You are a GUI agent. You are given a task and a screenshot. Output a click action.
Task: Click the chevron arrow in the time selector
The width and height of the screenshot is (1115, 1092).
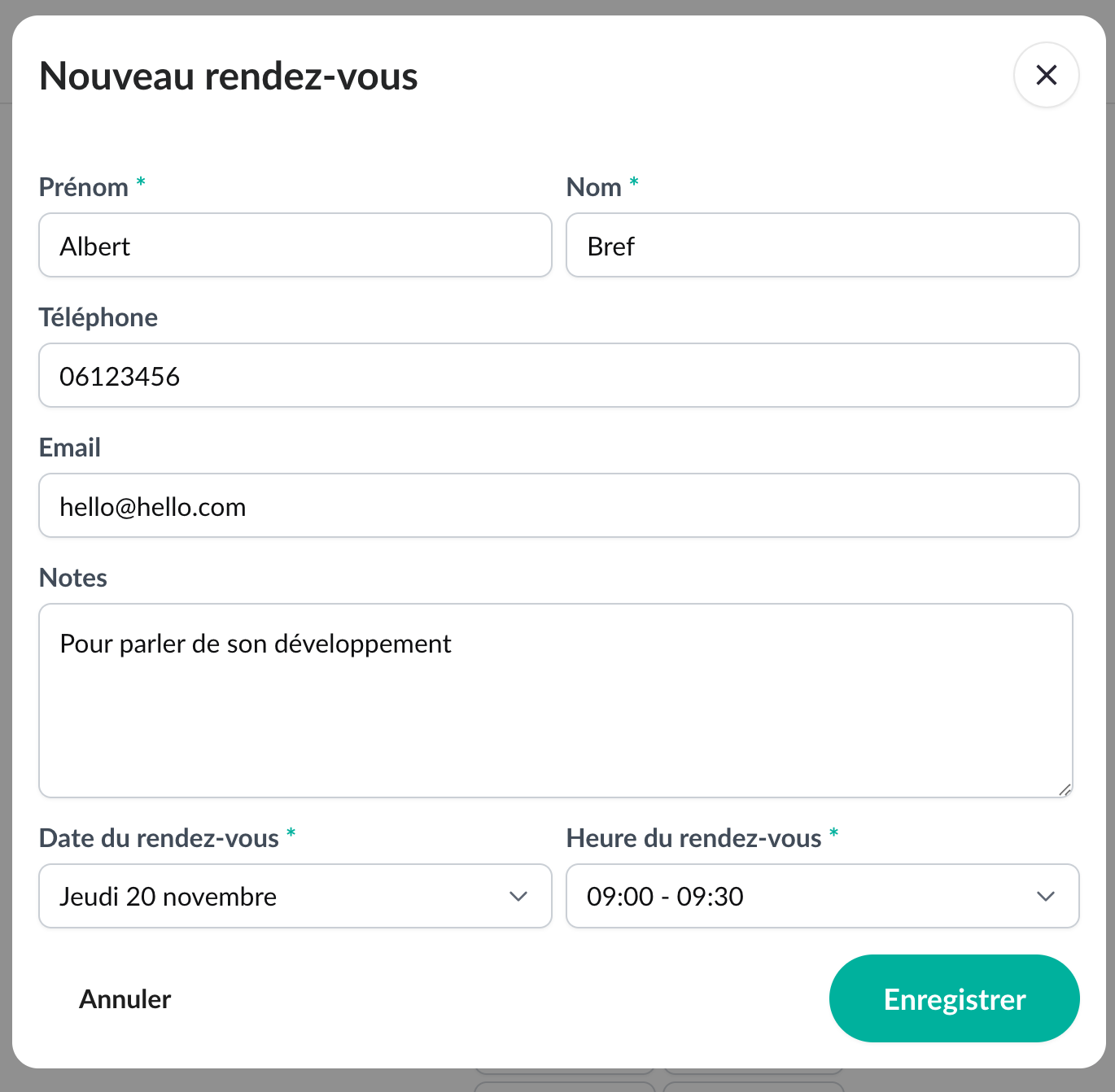coord(1046,896)
